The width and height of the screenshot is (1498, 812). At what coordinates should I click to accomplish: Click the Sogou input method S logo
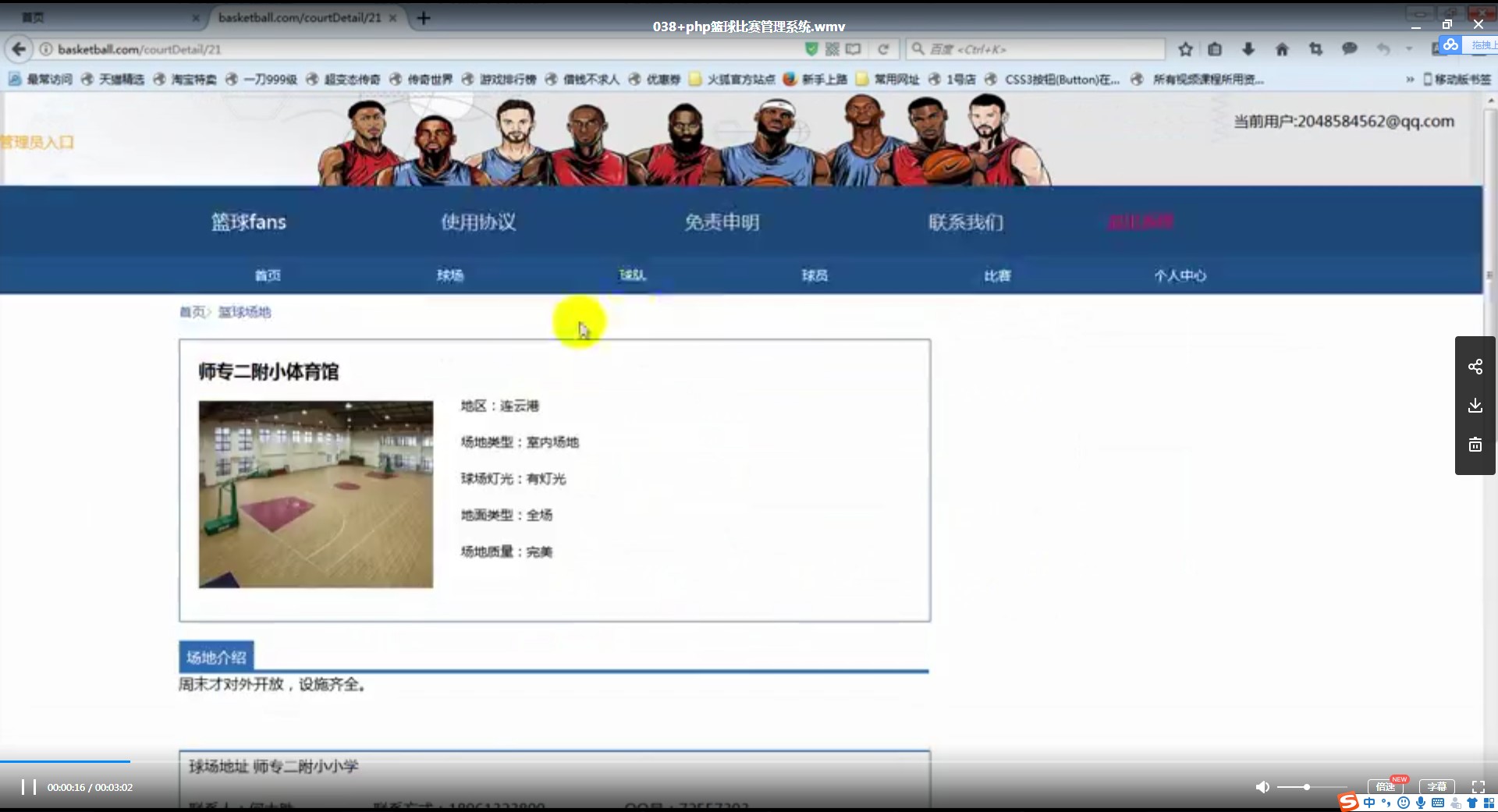click(x=1348, y=803)
